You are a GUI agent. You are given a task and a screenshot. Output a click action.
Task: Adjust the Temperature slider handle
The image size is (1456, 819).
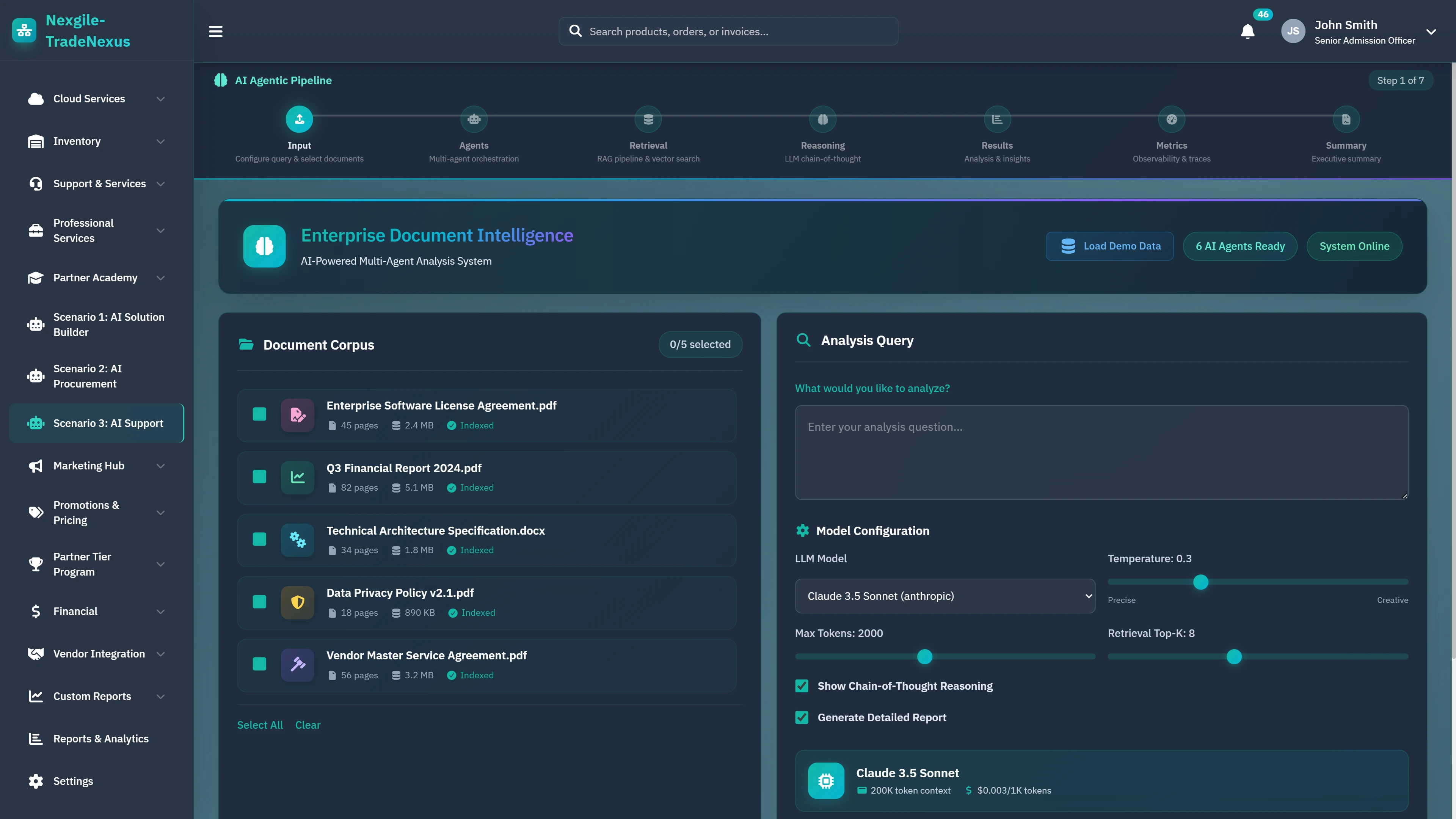[x=1200, y=582]
